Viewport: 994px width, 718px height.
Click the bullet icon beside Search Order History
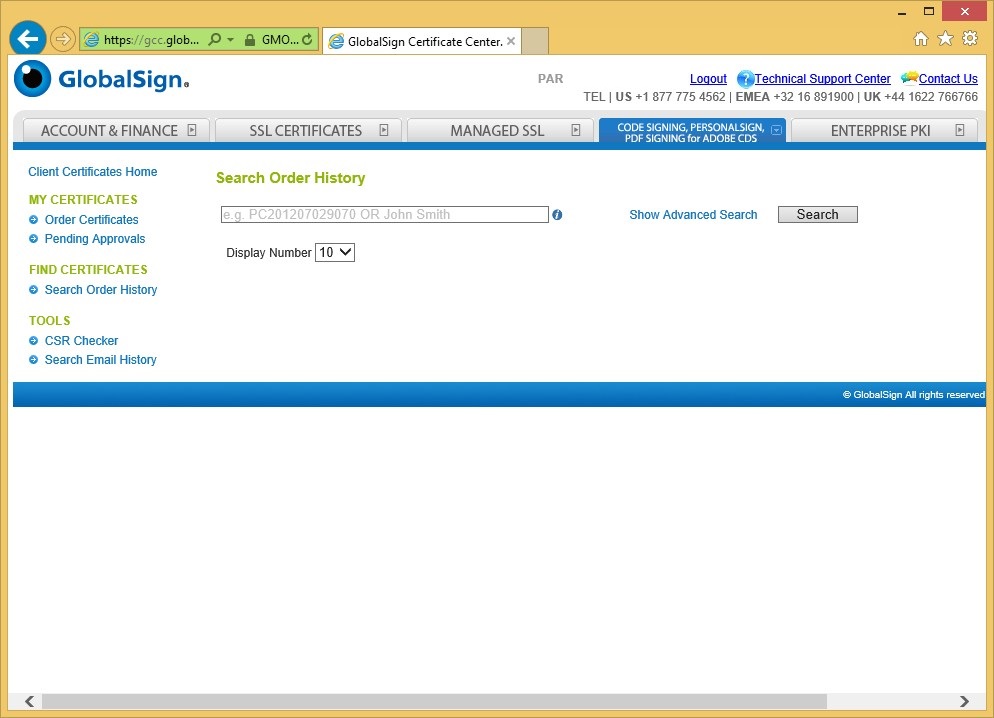[34, 290]
